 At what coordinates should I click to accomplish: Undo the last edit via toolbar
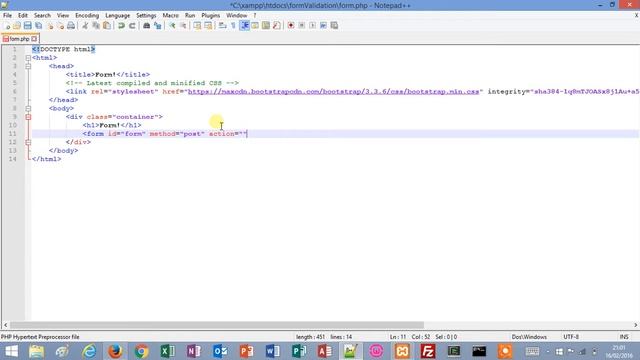point(121,26)
